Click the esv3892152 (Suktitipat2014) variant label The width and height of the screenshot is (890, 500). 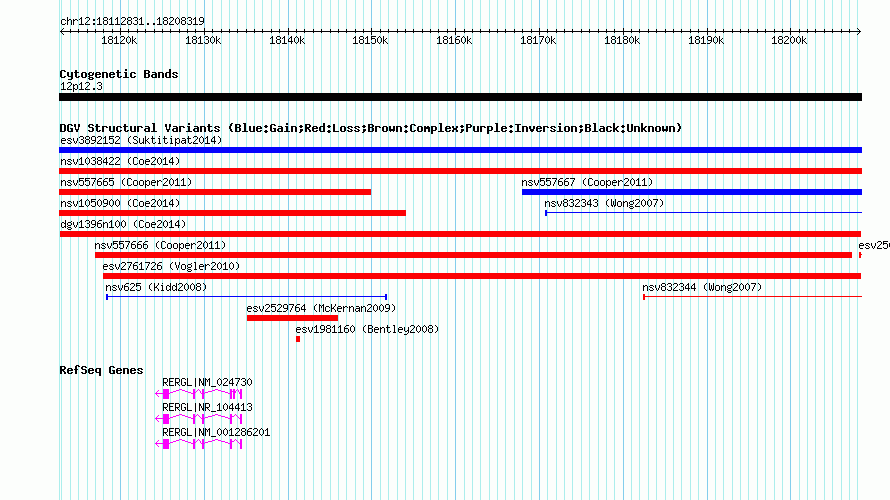click(x=141, y=140)
